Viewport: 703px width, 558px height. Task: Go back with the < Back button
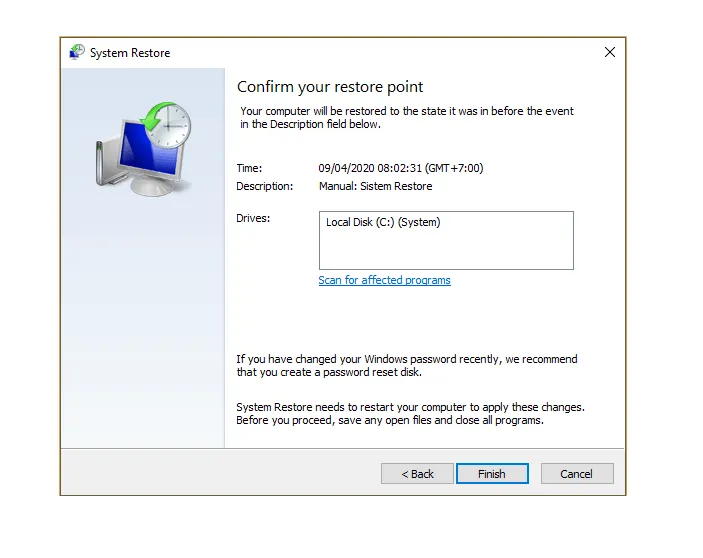(x=417, y=473)
